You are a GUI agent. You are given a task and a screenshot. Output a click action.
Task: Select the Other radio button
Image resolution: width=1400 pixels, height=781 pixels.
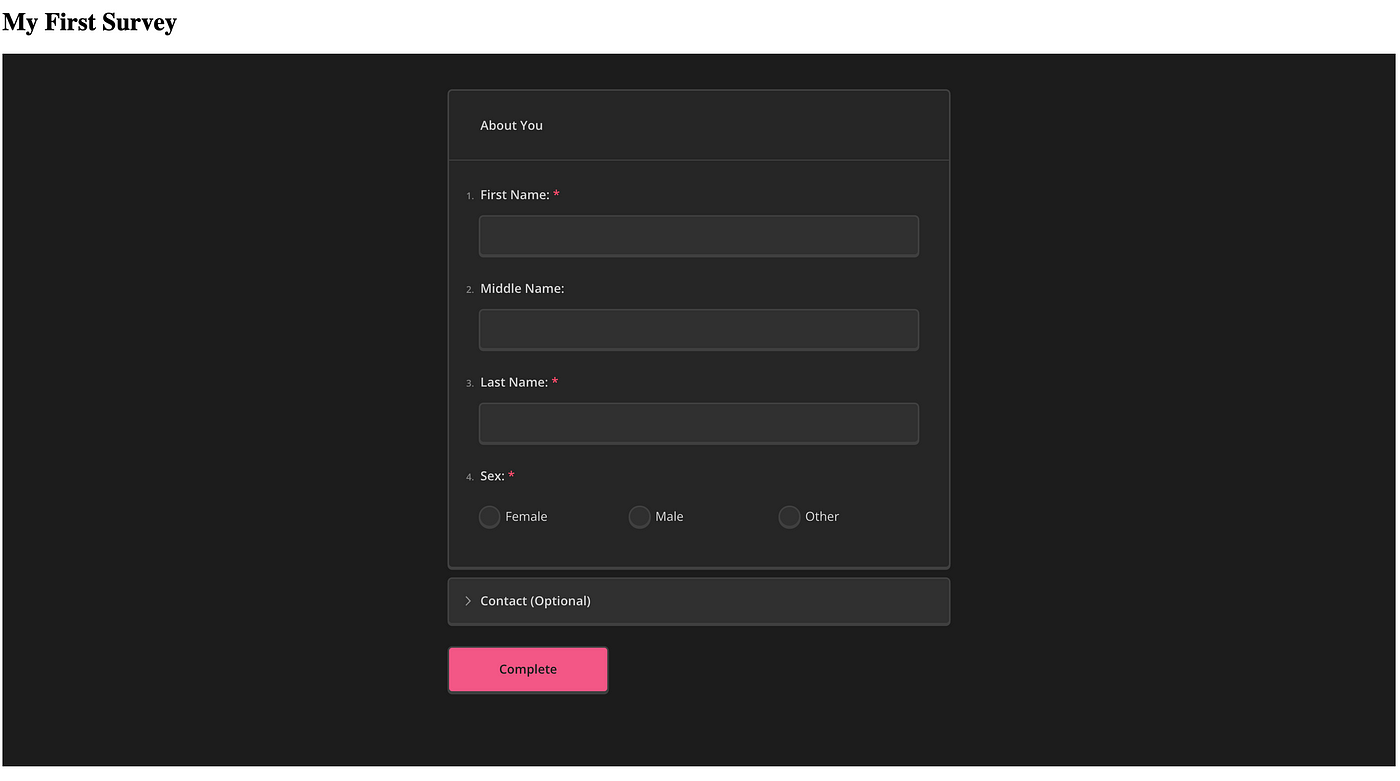(x=789, y=516)
